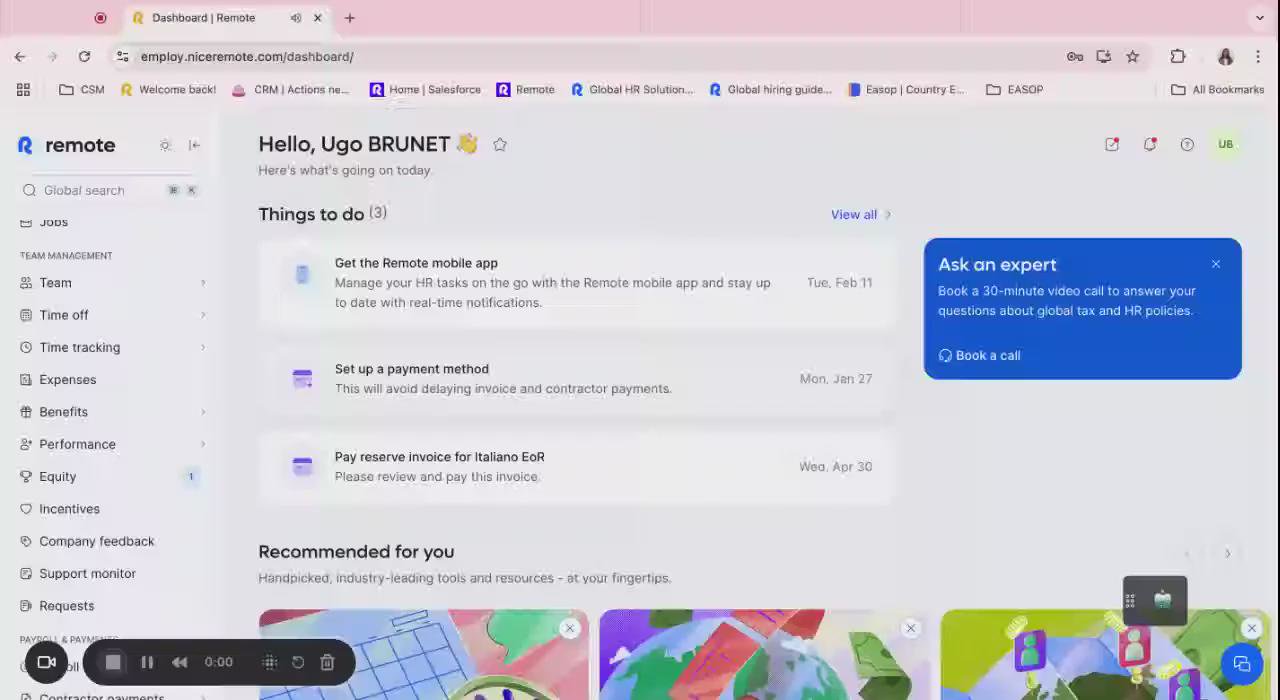Screen dimensions: 1280x700
Task: Favorite the dashboard with star icon
Action: (x=500, y=145)
